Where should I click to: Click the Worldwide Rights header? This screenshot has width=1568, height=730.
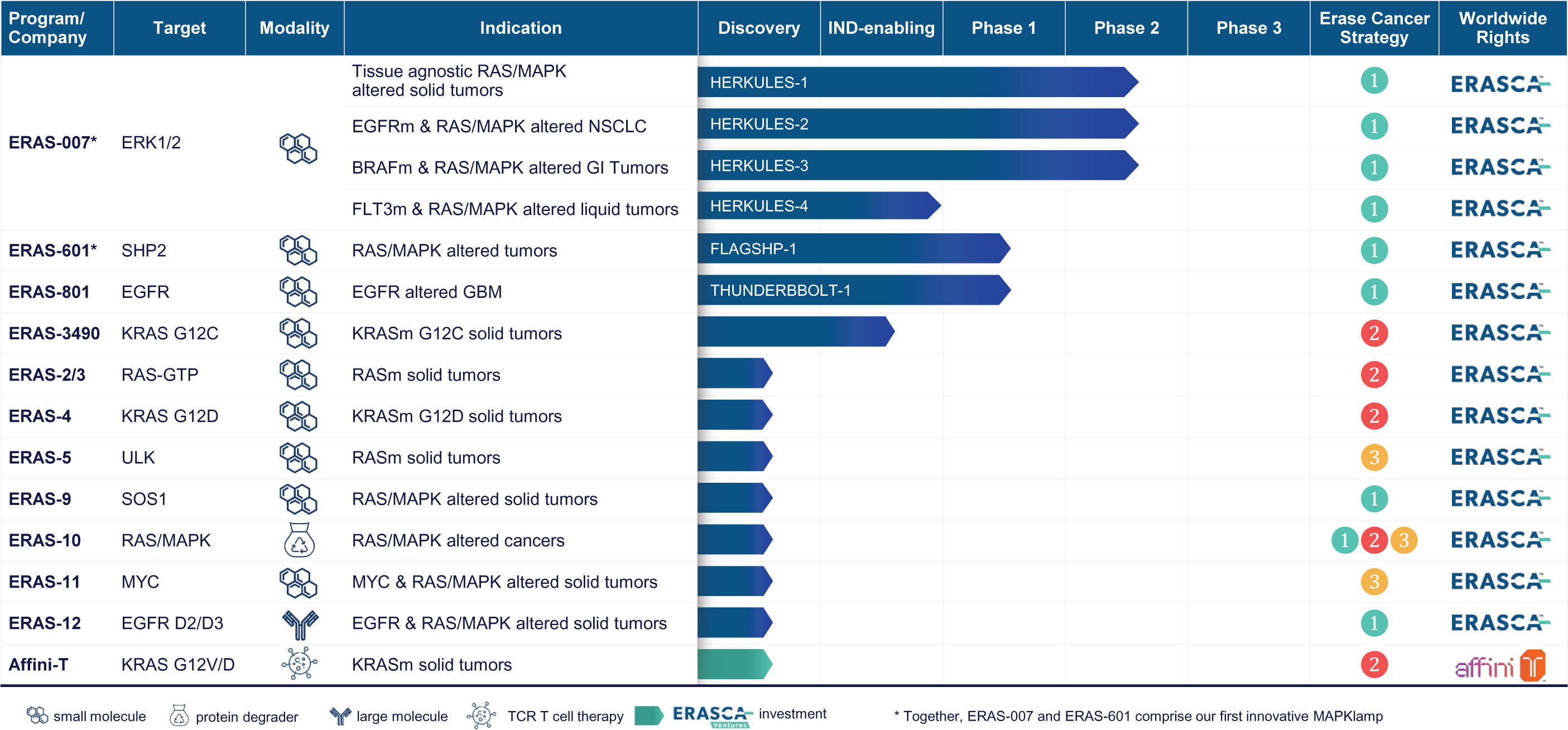click(x=1502, y=28)
